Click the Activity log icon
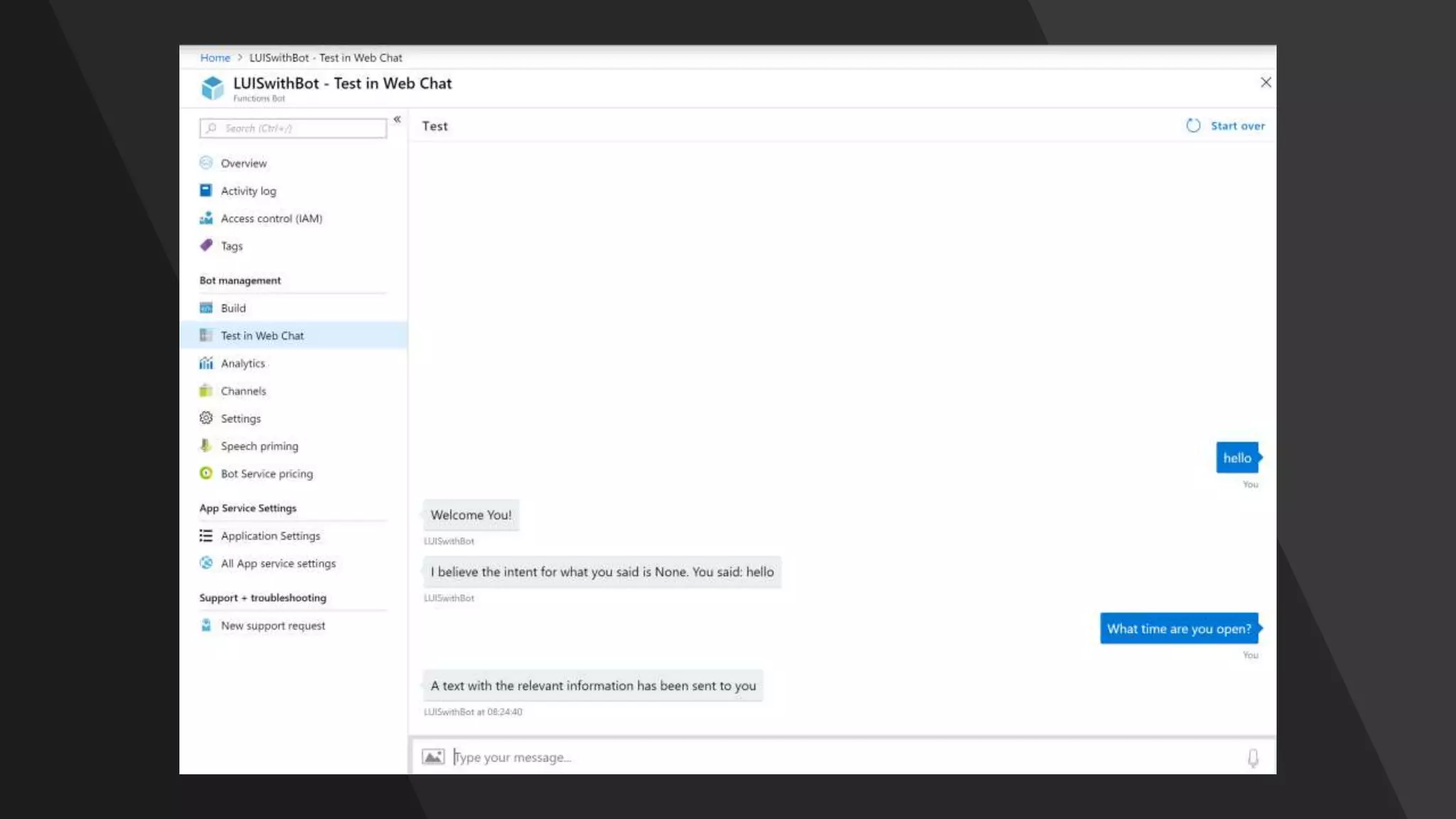The height and width of the screenshot is (819, 1456). [206, 191]
